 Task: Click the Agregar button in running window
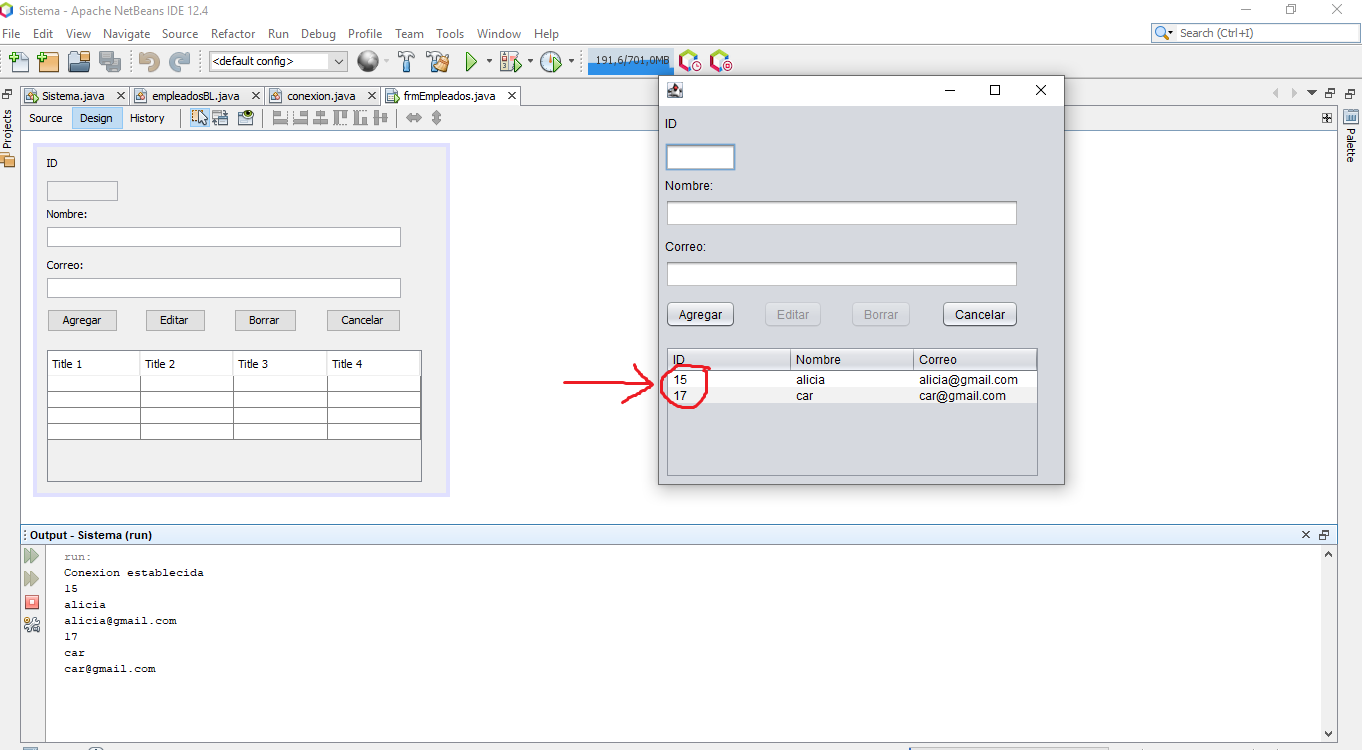point(700,314)
